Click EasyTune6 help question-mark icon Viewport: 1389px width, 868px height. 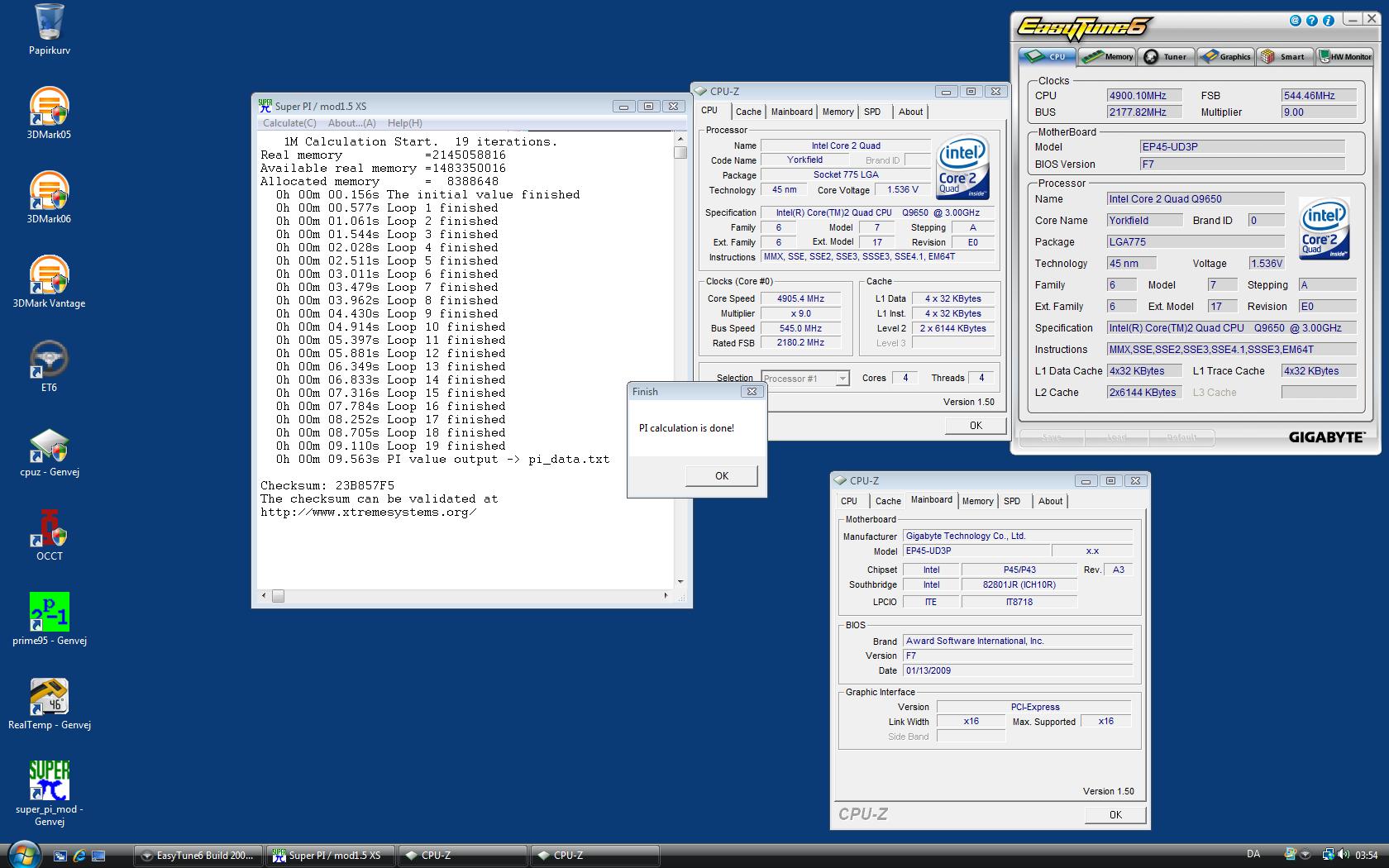[1312, 21]
